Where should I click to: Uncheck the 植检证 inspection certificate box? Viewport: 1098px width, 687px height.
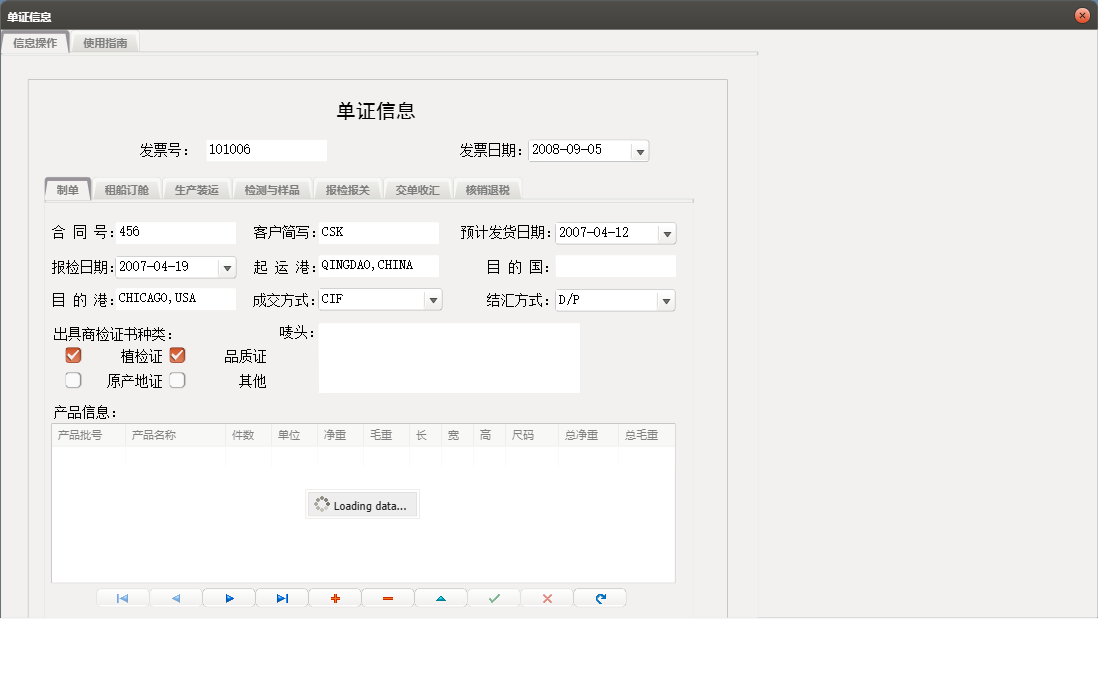[x=72, y=354]
